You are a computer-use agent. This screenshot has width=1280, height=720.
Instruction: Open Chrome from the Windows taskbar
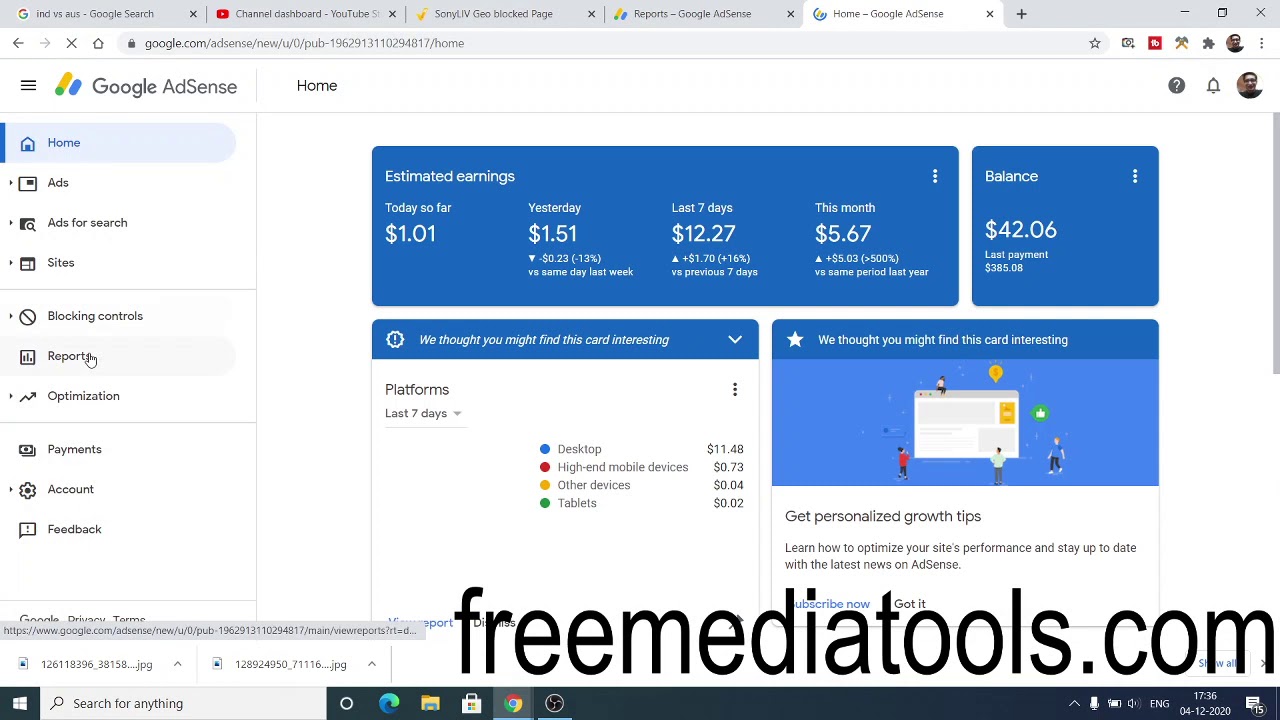tap(512, 703)
